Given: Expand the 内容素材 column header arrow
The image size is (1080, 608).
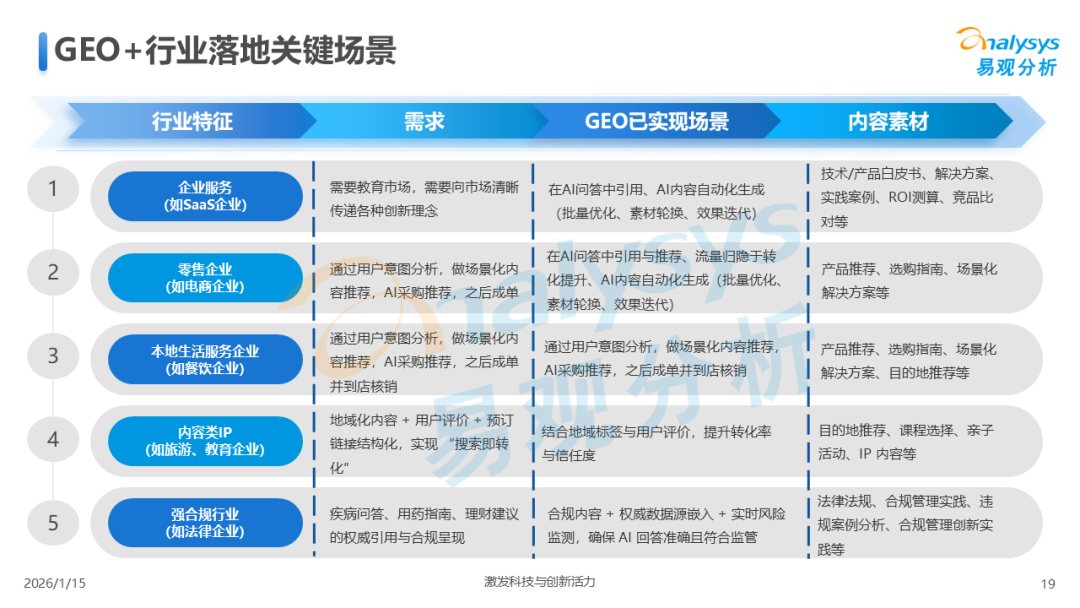Looking at the screenshot, I should point(888,122).
